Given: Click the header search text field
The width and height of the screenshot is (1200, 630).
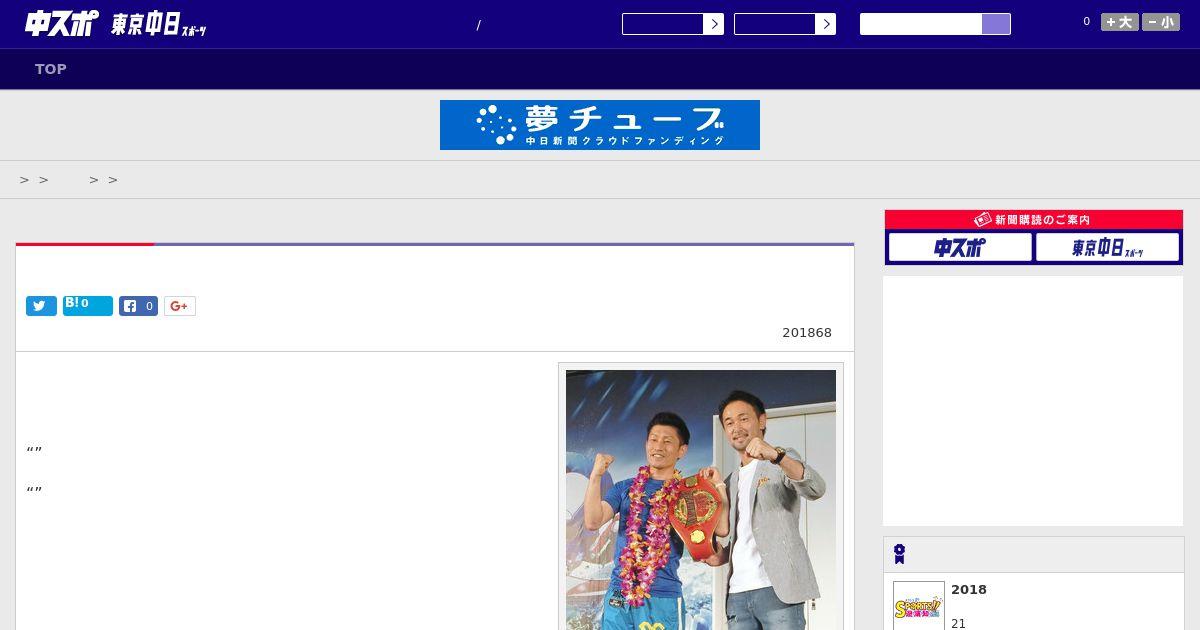Looking at the screenshot, I should (921, 24).
